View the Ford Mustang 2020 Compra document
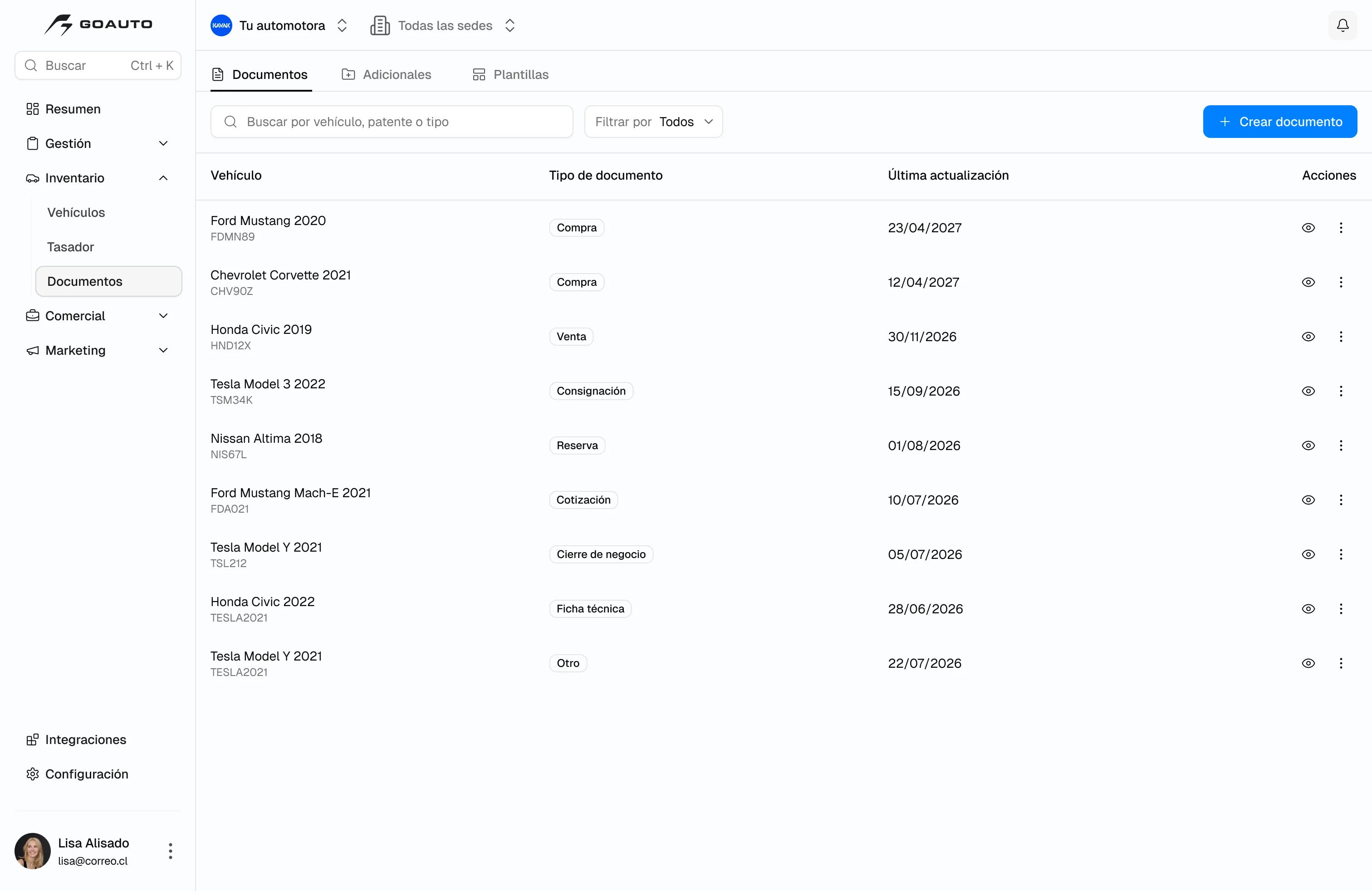The image size is (1372, 891). (1308, 228)
